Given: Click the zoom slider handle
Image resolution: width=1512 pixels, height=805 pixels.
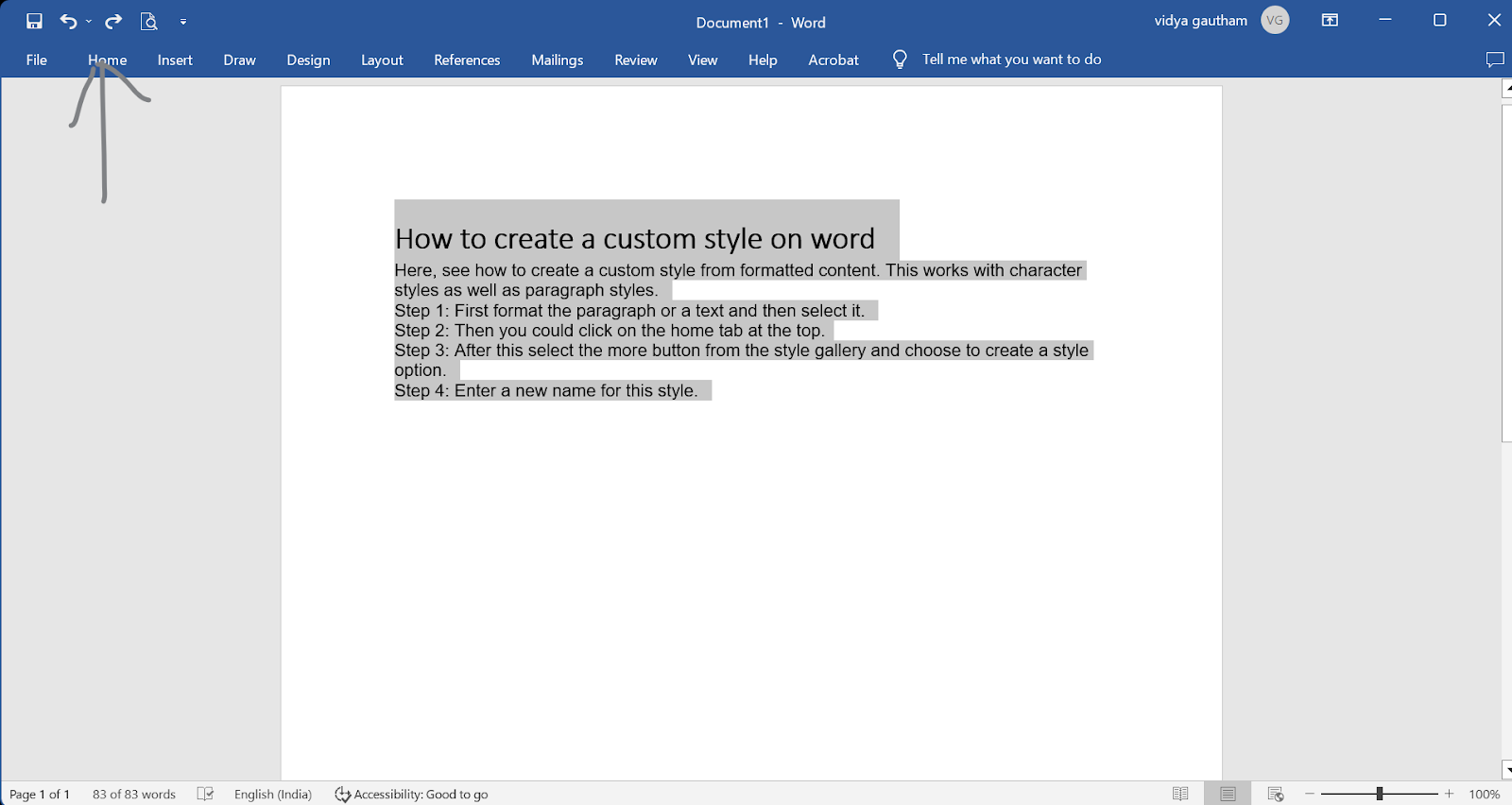Looking at the screenshot, I should tap(1380, 794).
